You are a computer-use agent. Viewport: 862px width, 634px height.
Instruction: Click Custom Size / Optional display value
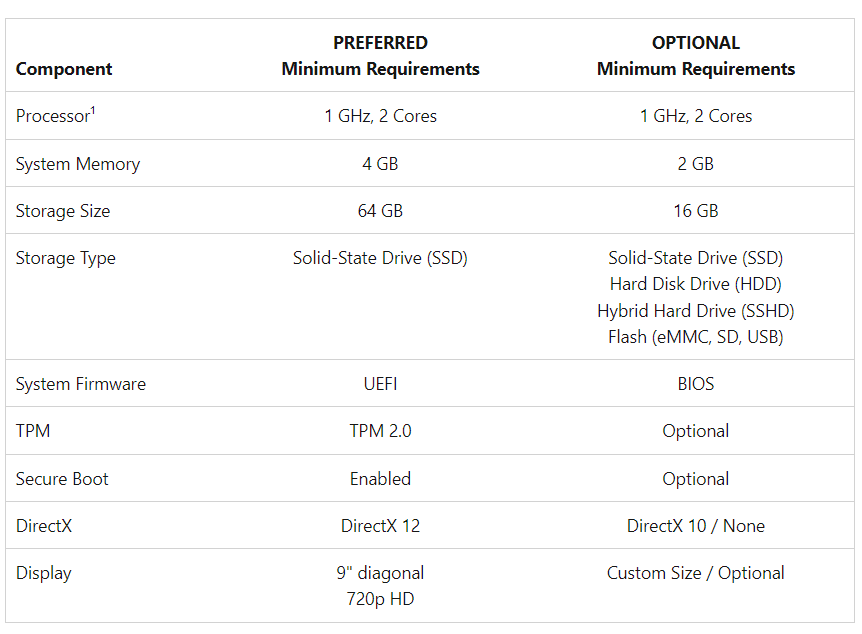pos(696,573)
